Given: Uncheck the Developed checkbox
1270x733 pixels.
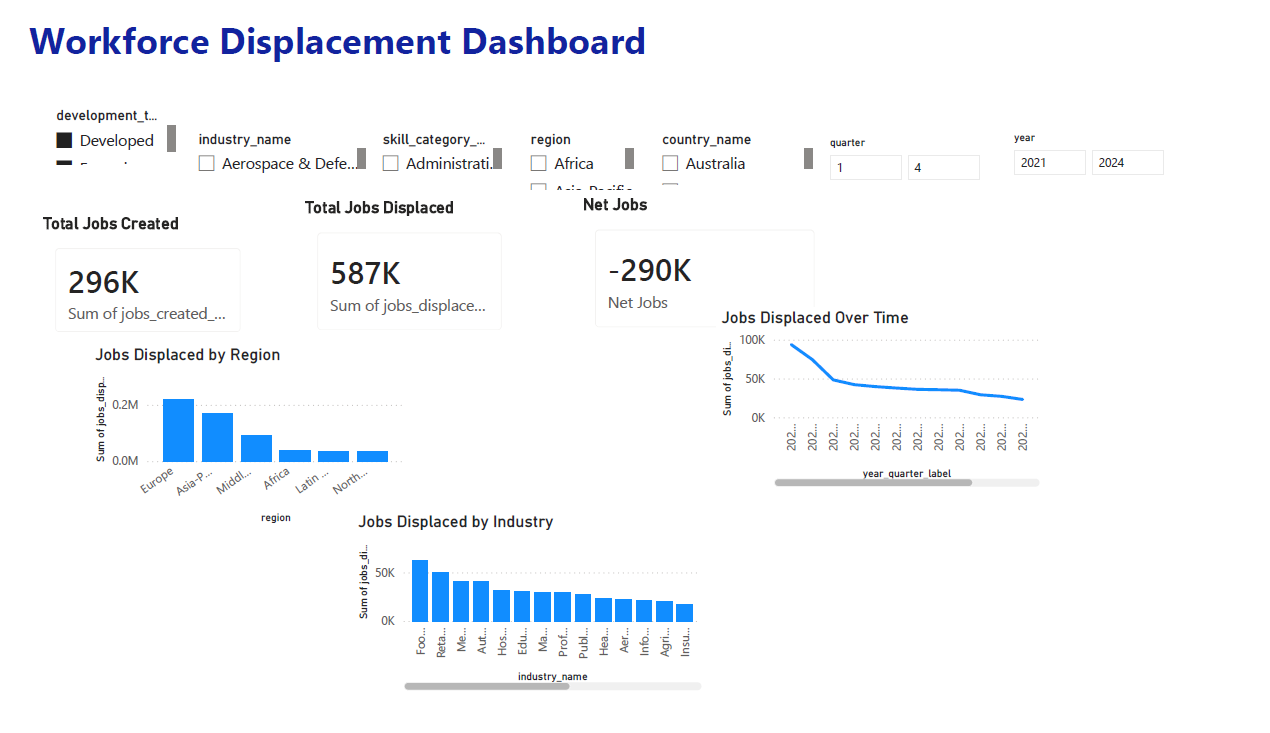Looking at the screenshot, I should click(64, 141).
